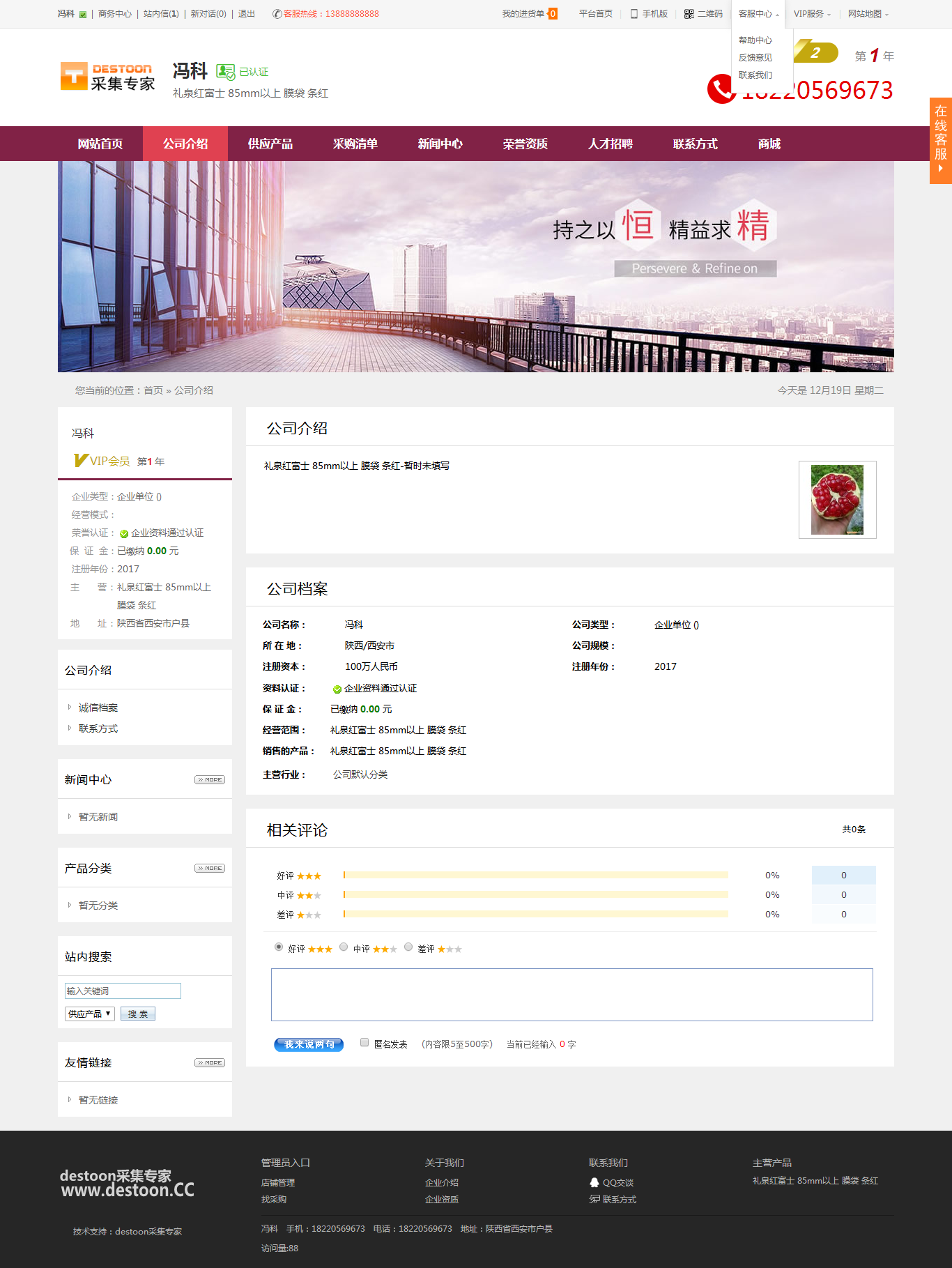Viewport: 952px width, 1268px height.
Task: Expand the VIP服务 top menu
Action: tap(812, 14)
